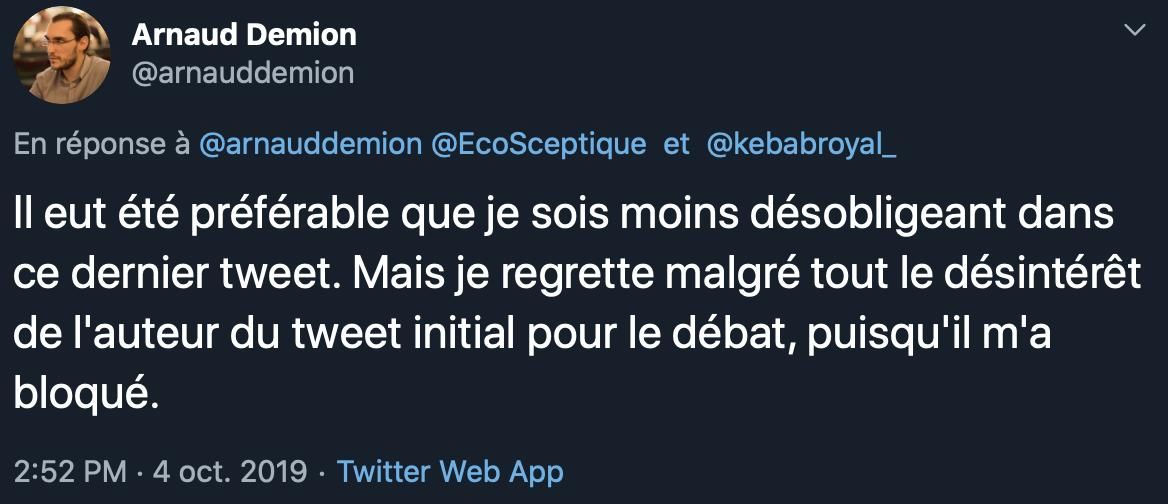Viewport: 1168px width, 504px height.
Task: Open the @arnauddemion mention in reply line
Action: [x=311, y=144]
